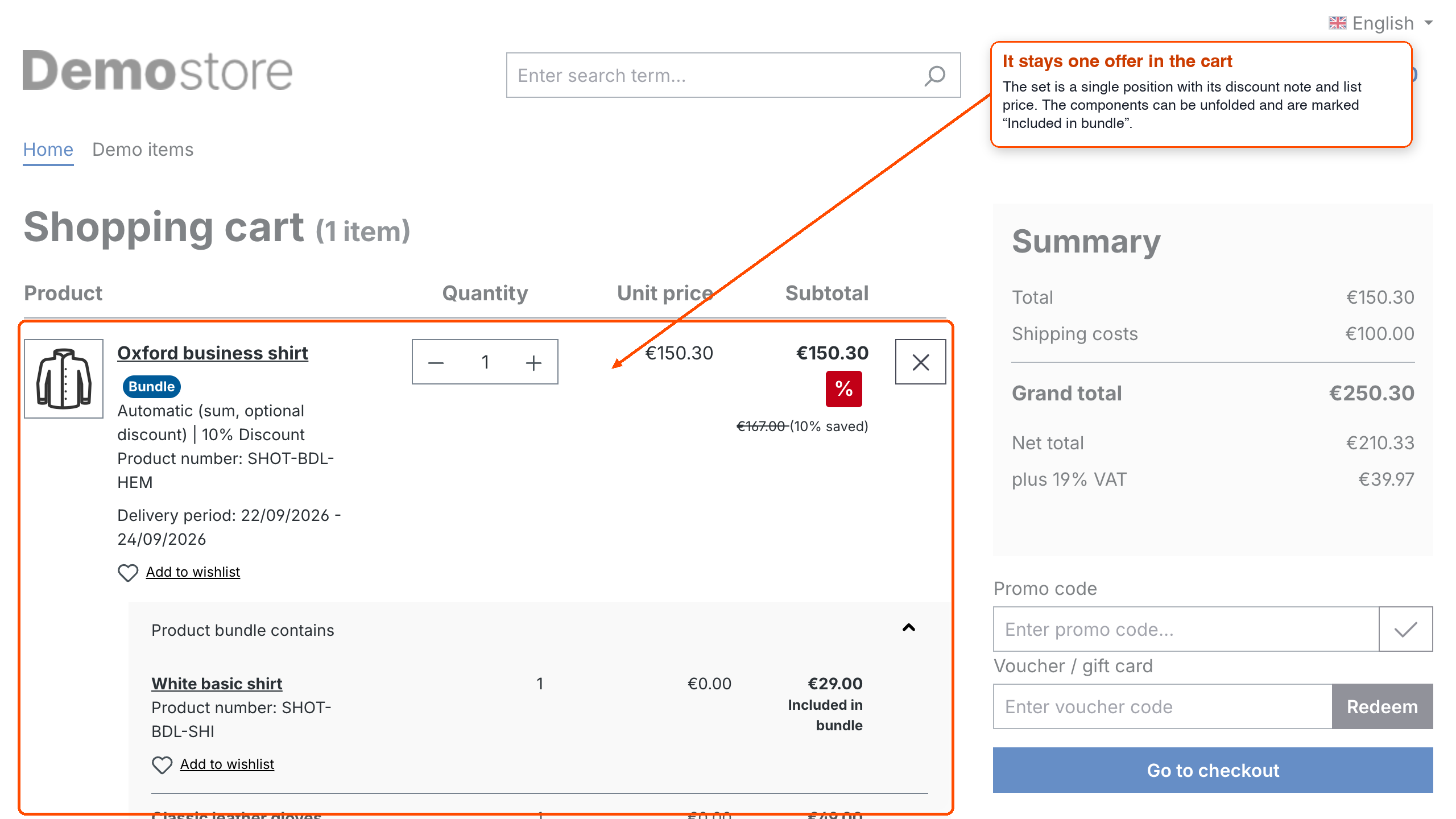The width and height of the screenshot is (1456, 819).
Task: Click the blue Bundle badge
Action: [151, 387]
